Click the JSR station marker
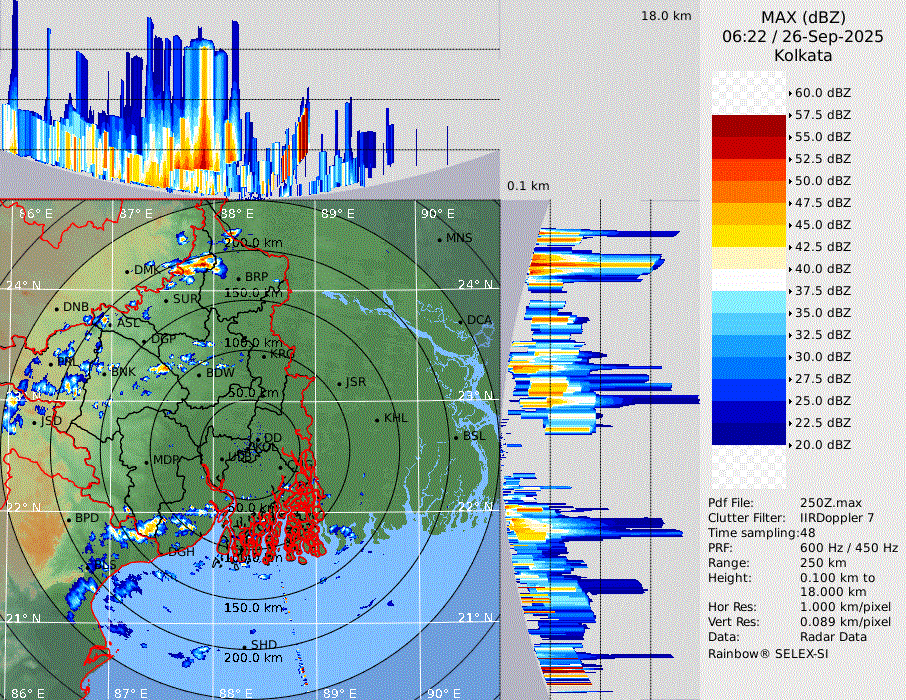Screen dimensions: 906x700 [338, 383]
